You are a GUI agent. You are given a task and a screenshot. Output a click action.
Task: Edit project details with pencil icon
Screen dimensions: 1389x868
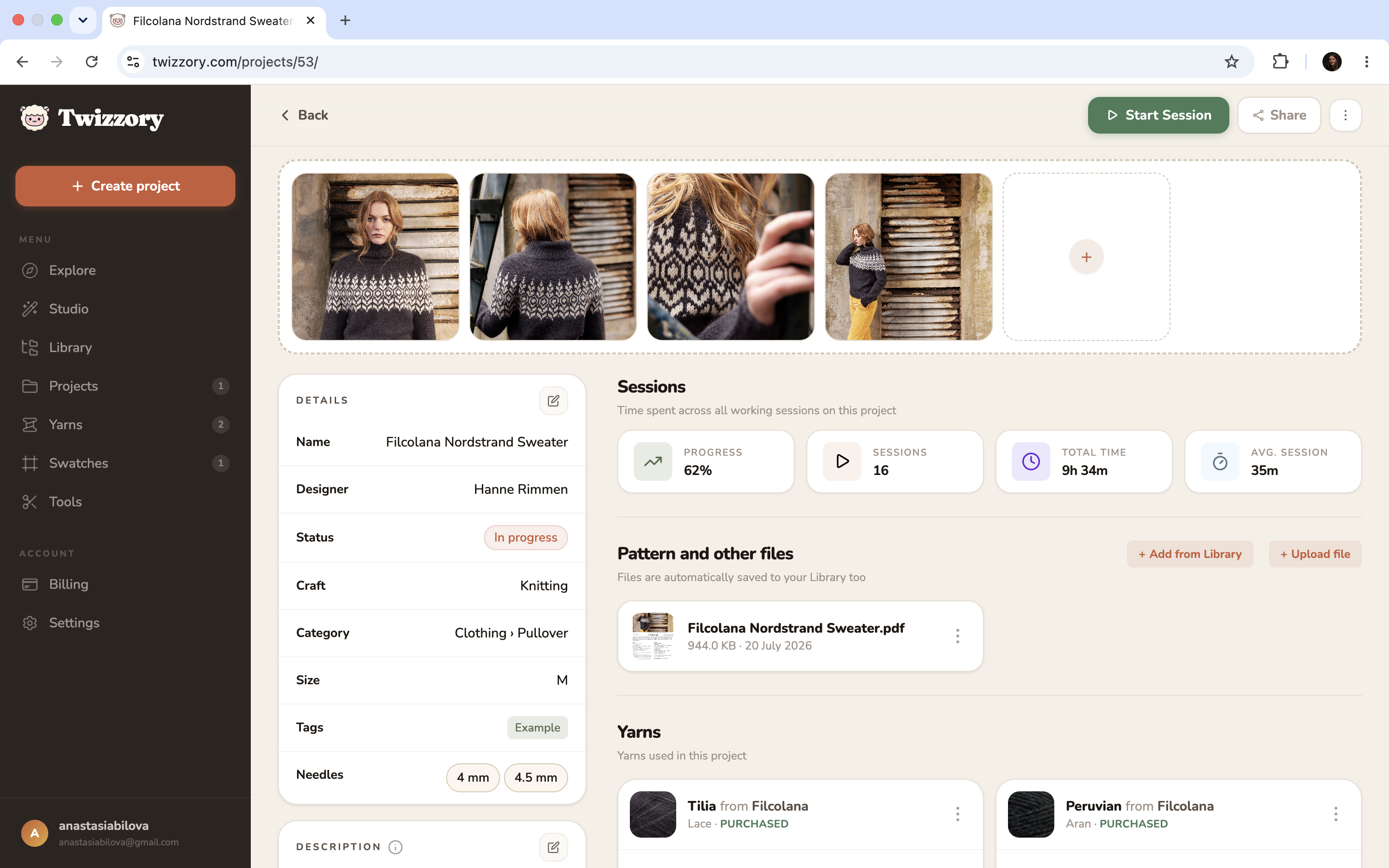[553, 401]
